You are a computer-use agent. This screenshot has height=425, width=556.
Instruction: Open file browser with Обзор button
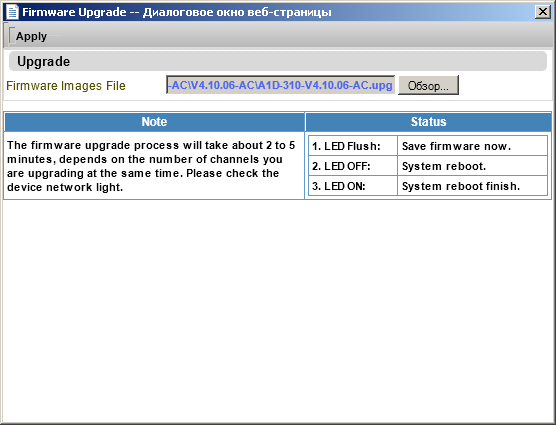click(x=428, y=85)
